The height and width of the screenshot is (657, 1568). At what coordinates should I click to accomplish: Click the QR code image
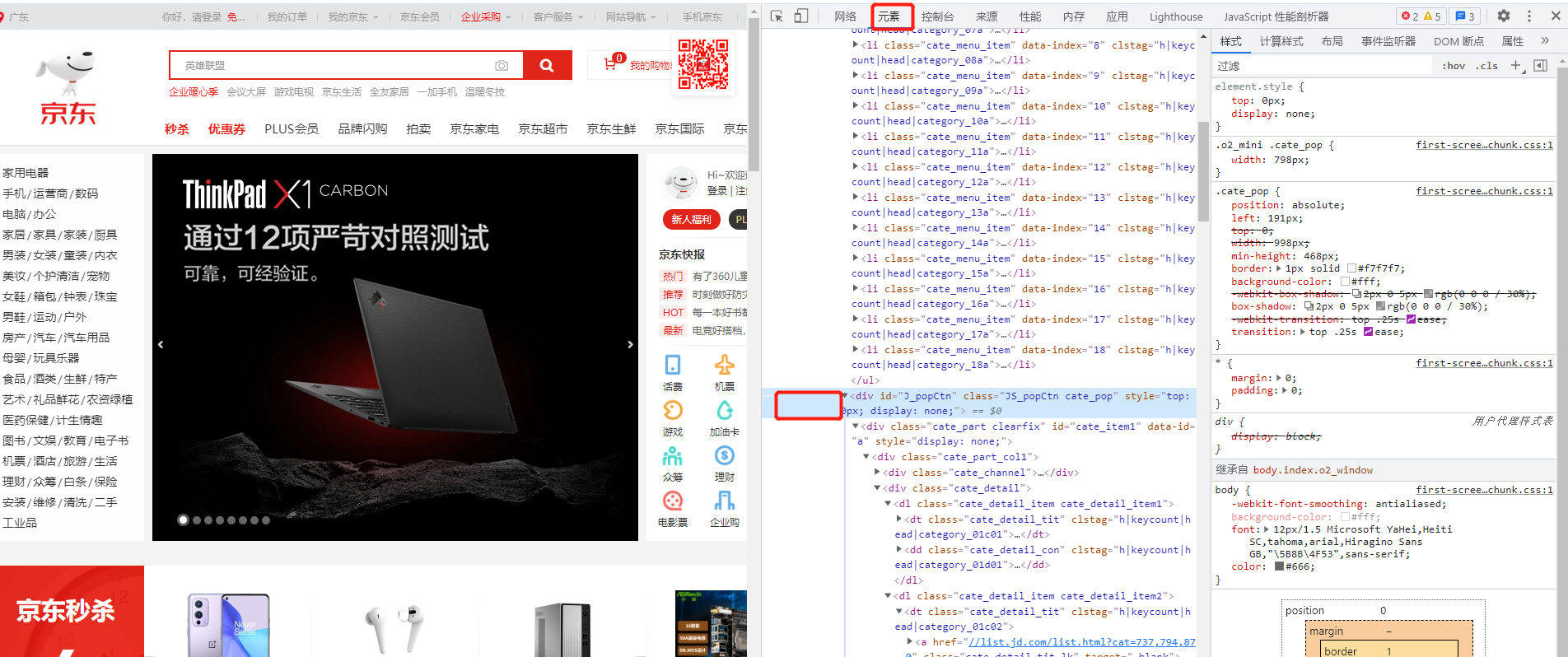click(702, 63)
